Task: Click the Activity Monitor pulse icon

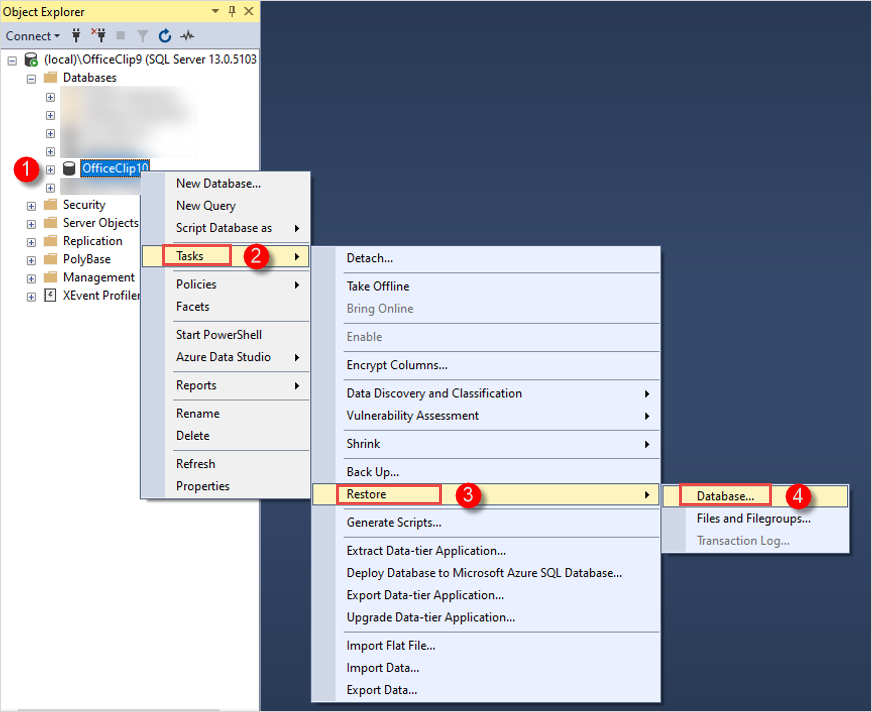Action: pyautogui.click(x=187, y=36)
